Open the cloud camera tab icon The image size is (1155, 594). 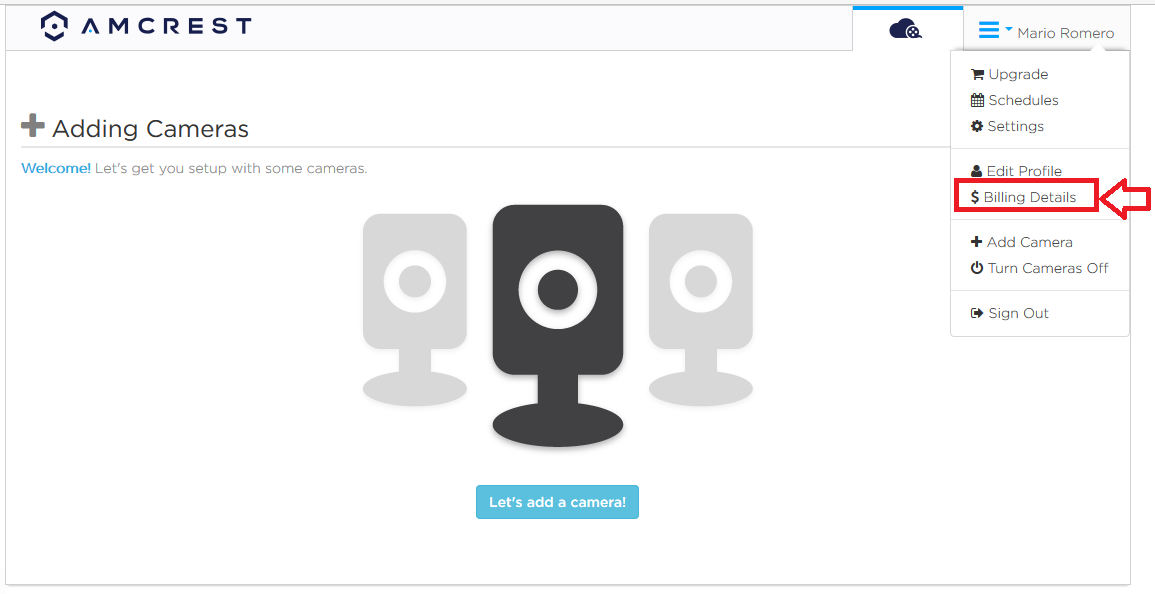pos(905,29)
